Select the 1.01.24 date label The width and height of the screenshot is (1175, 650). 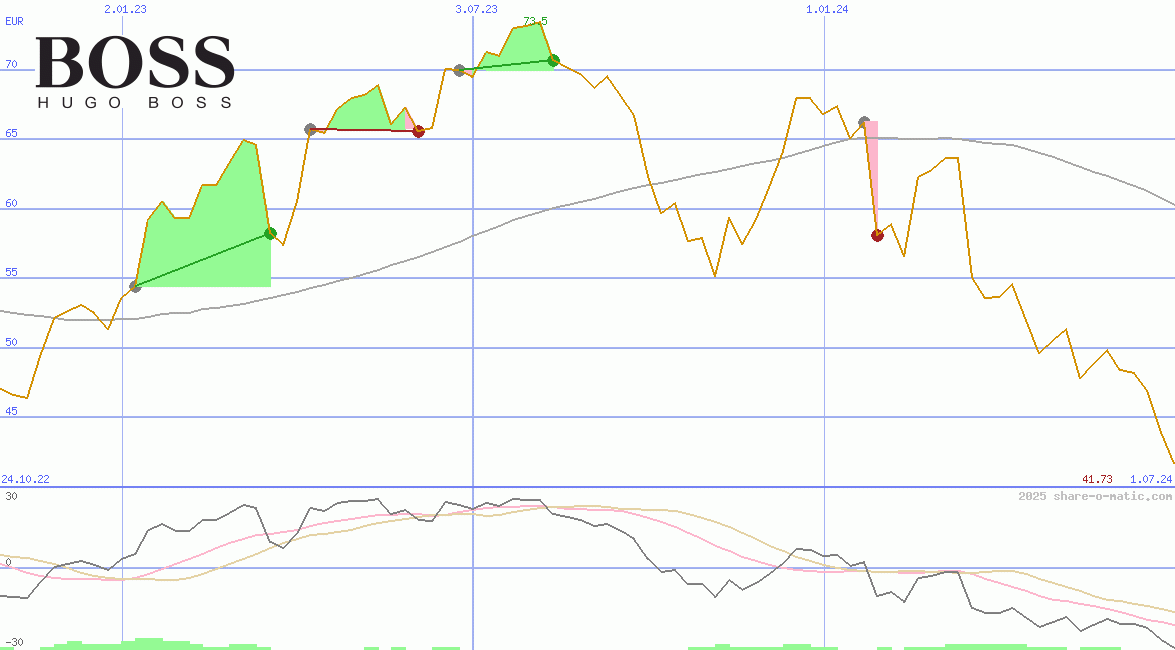pos(827,9)
